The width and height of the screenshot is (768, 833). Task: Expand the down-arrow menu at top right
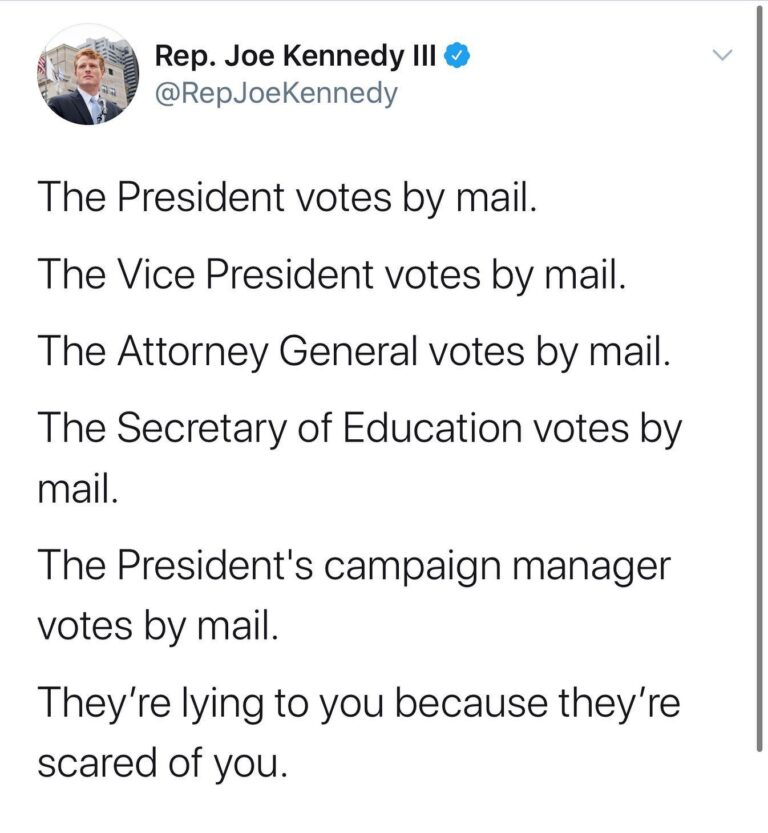(723, 57)
